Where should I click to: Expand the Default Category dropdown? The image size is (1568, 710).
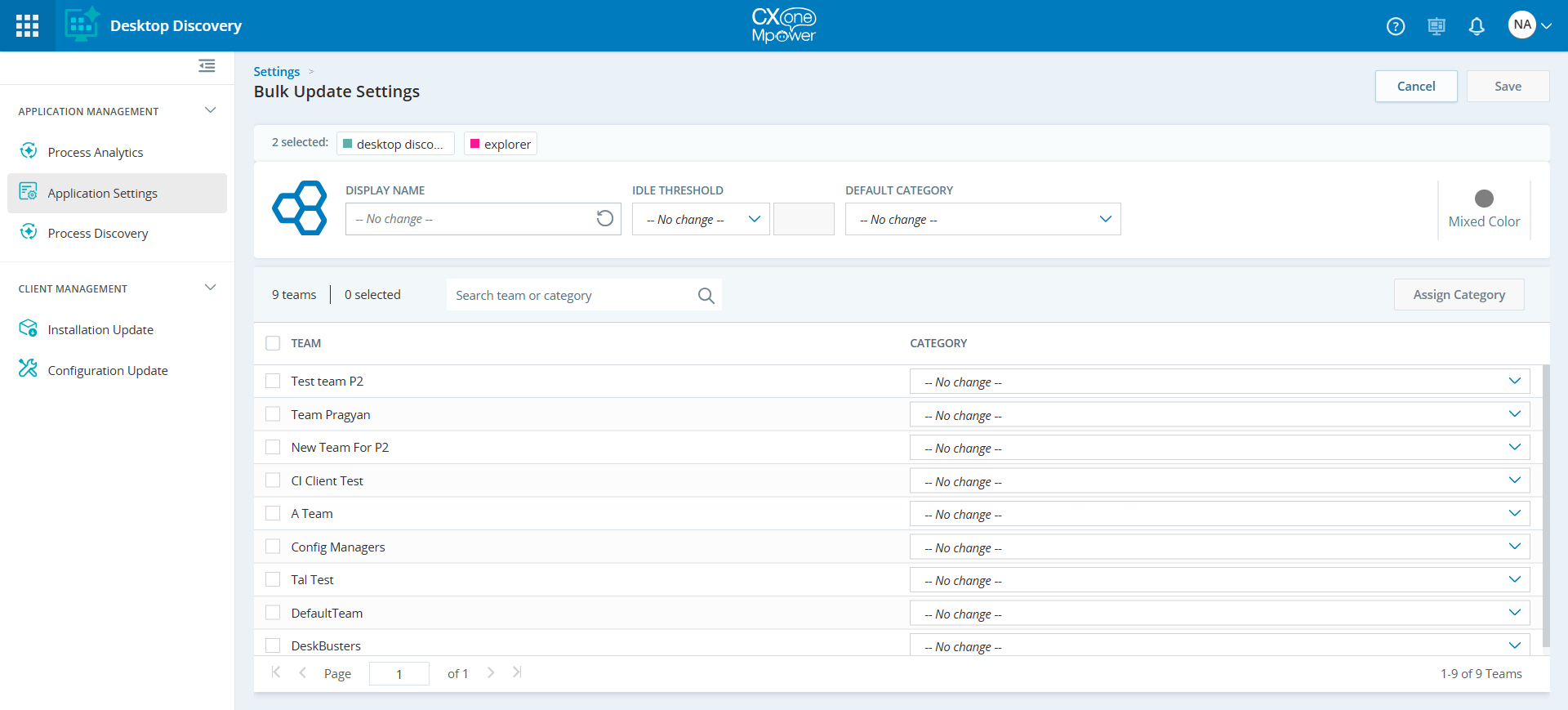pyautogui.click(x=982, y=219)
